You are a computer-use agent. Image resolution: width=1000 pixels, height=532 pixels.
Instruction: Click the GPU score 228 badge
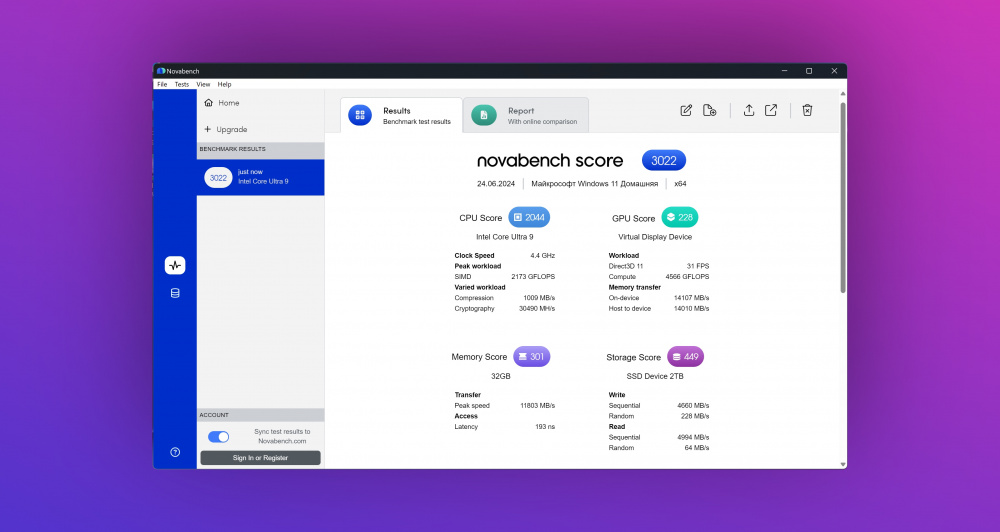click(680, 218)
